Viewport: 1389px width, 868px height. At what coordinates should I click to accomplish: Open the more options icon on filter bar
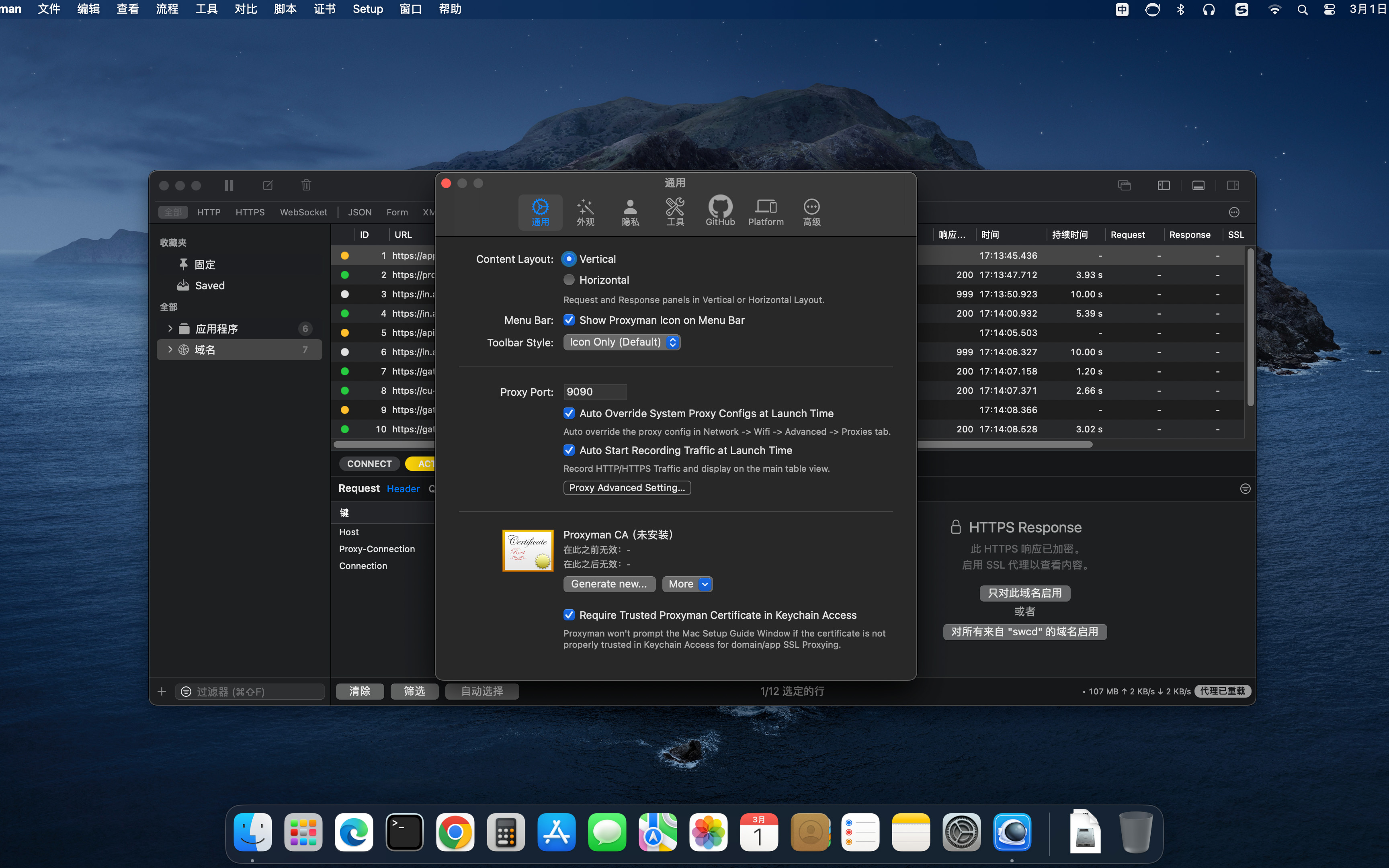click(x=1234, y=213)
